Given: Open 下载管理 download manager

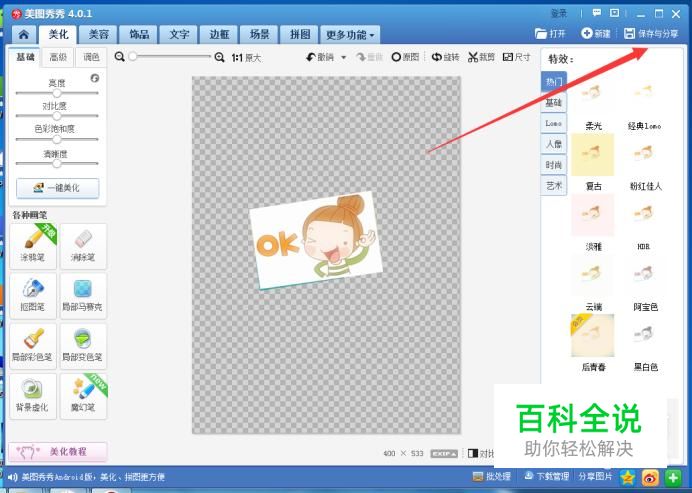Looking at the screenshot, I should click(x=546, y=477).
